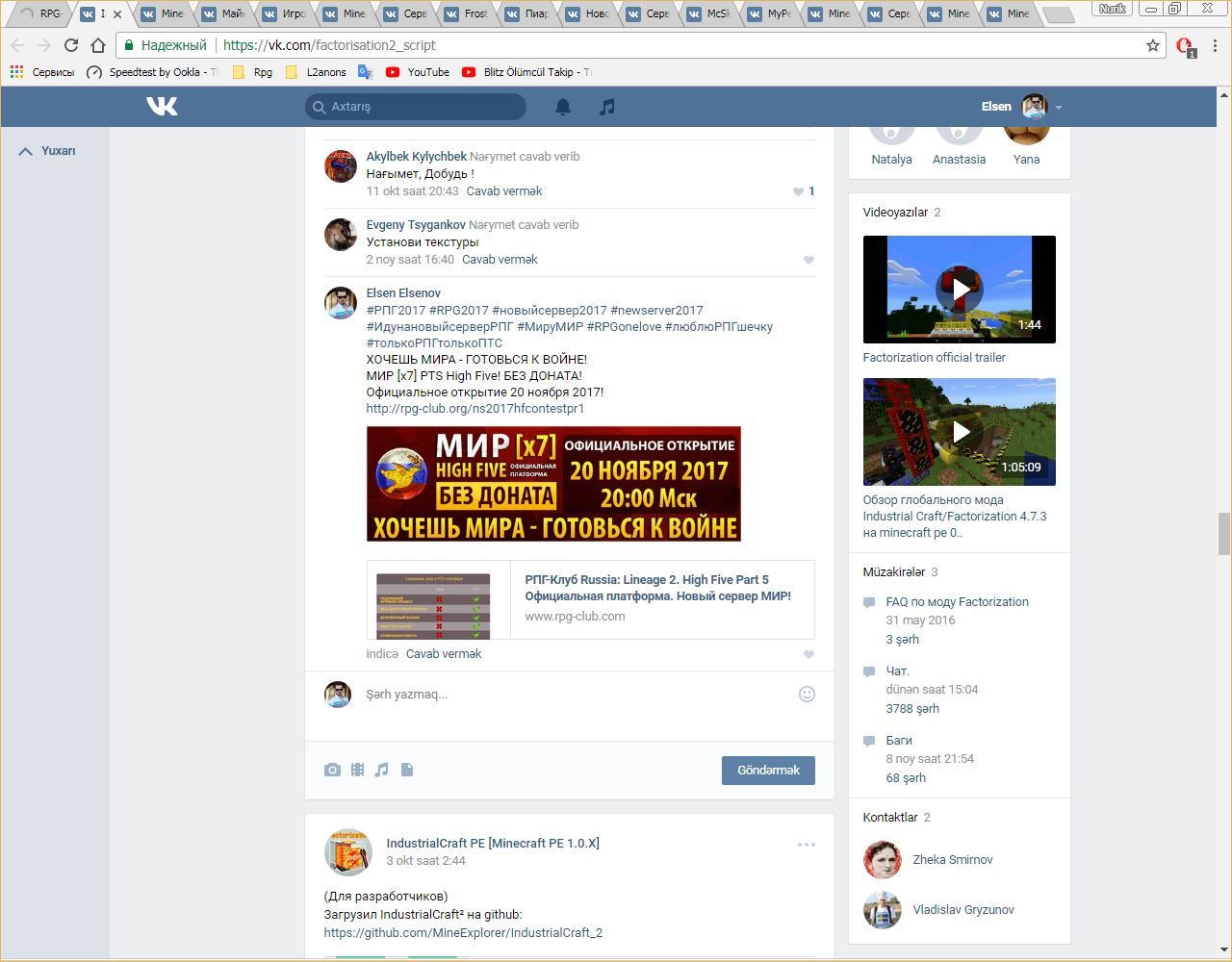Open Vladislav Gryzunov contact
Screen dimensions: 1232x962
coord(963,910)
